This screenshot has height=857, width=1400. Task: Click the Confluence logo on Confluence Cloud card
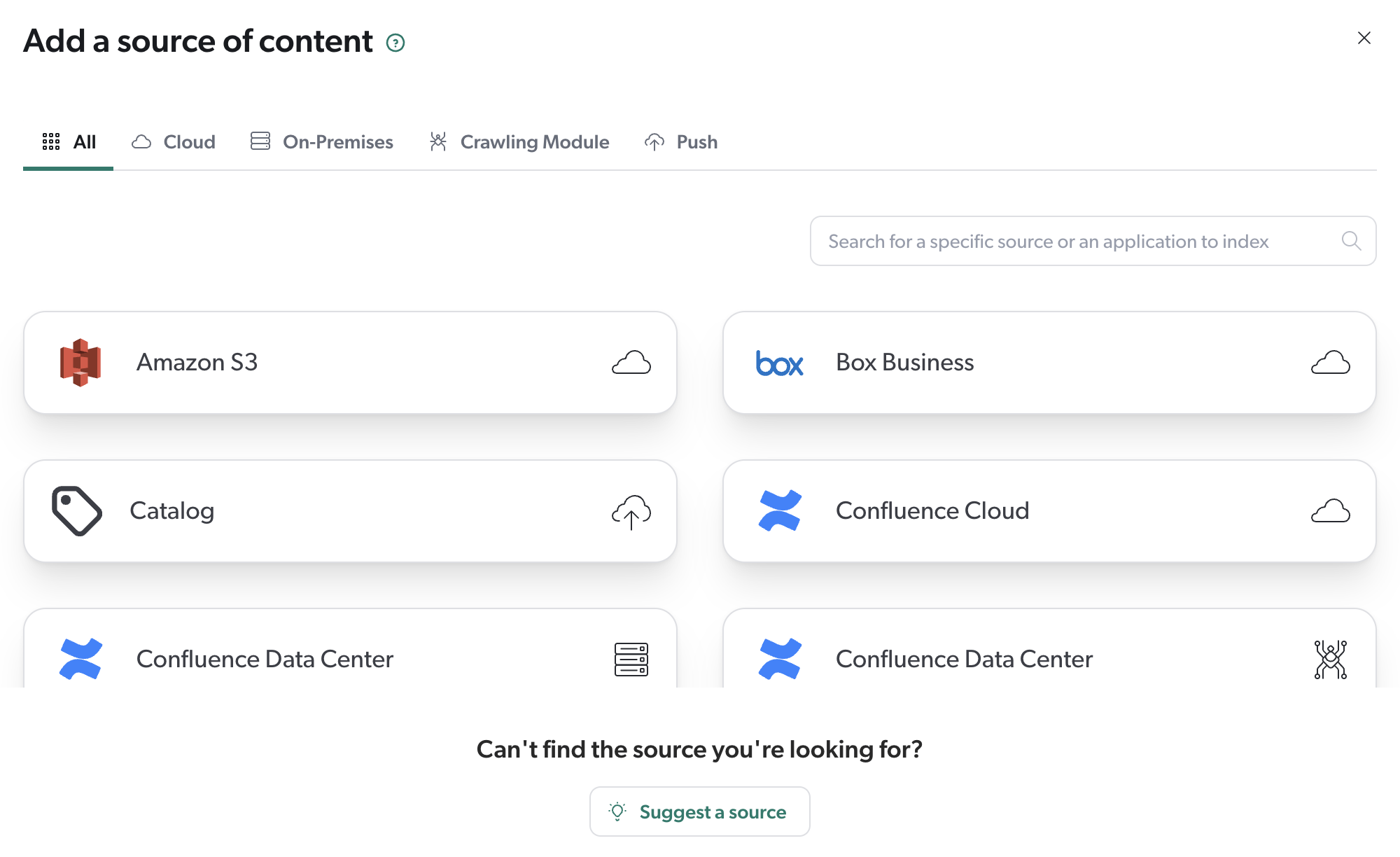pyautogui.click(x=779, y=510)
